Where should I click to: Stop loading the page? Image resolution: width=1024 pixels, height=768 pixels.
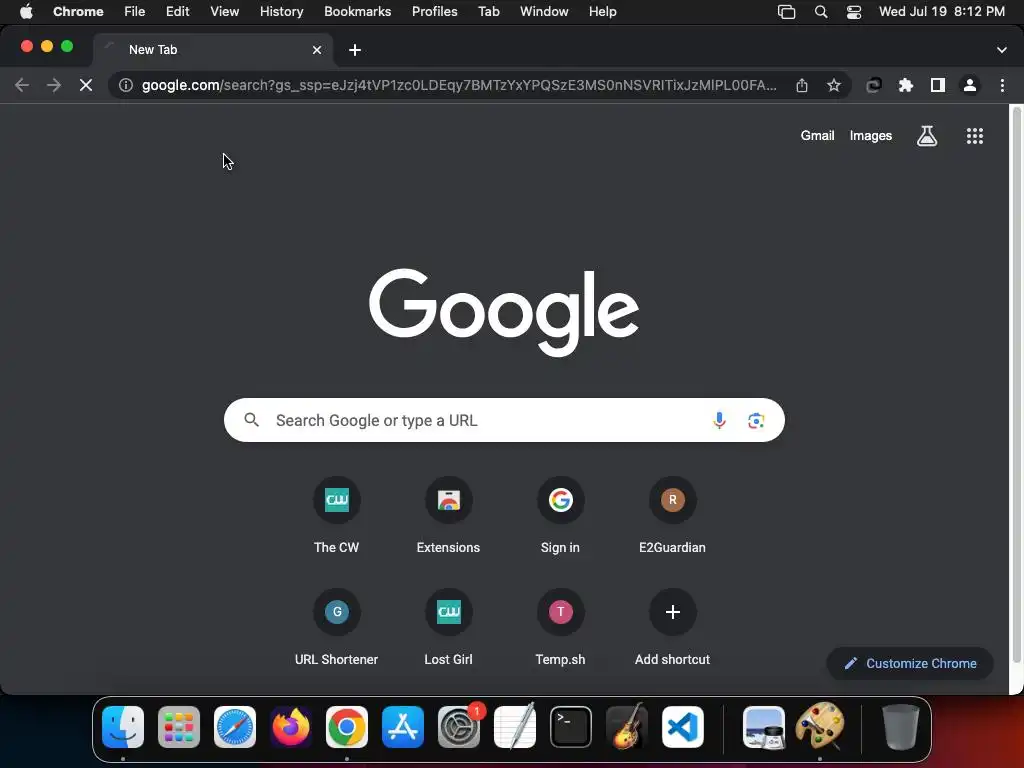86,85
